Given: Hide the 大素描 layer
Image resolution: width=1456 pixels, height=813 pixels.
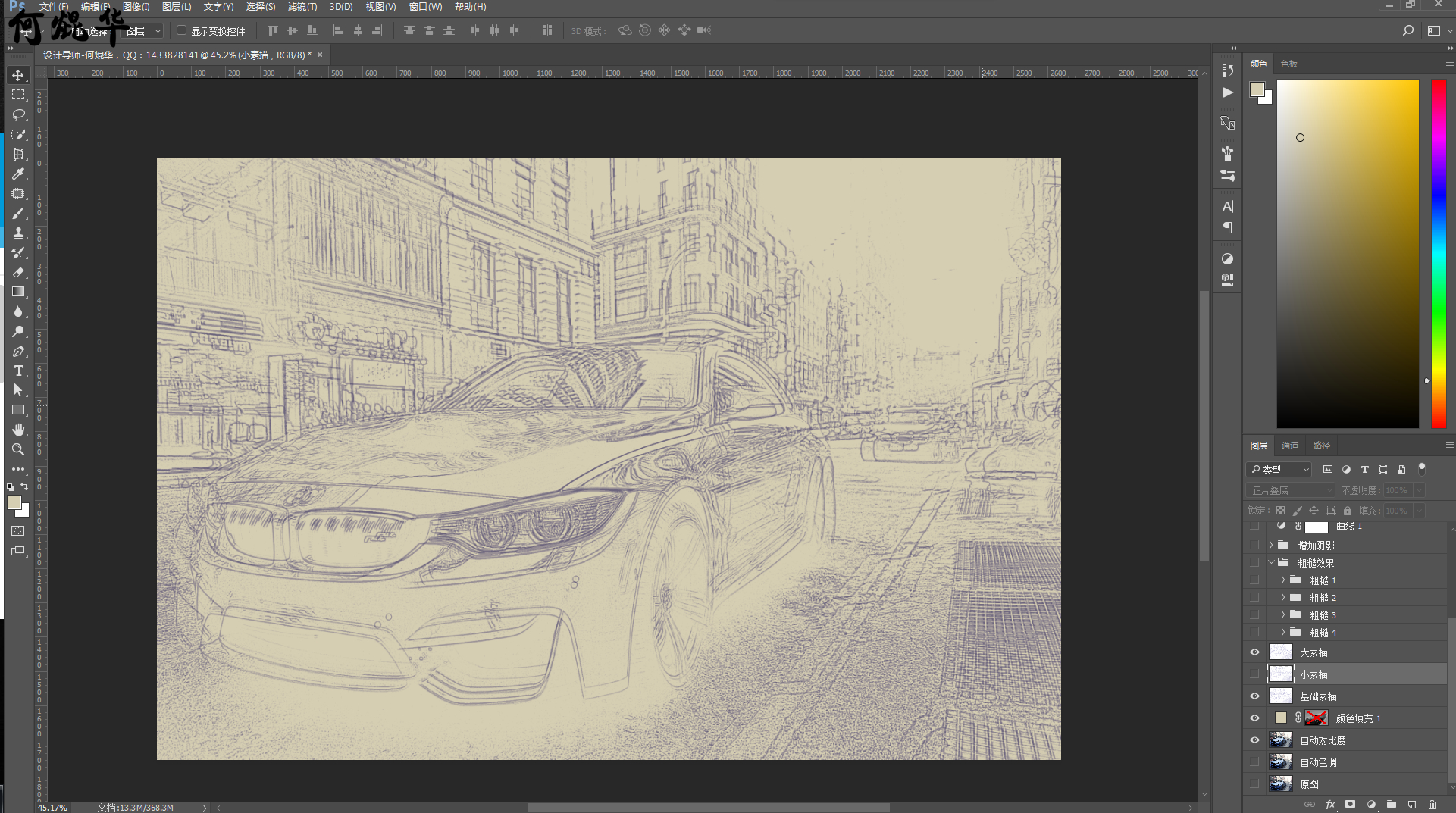Looking at the screenshot, I should pyautogui.click(x=1254, y=652).
